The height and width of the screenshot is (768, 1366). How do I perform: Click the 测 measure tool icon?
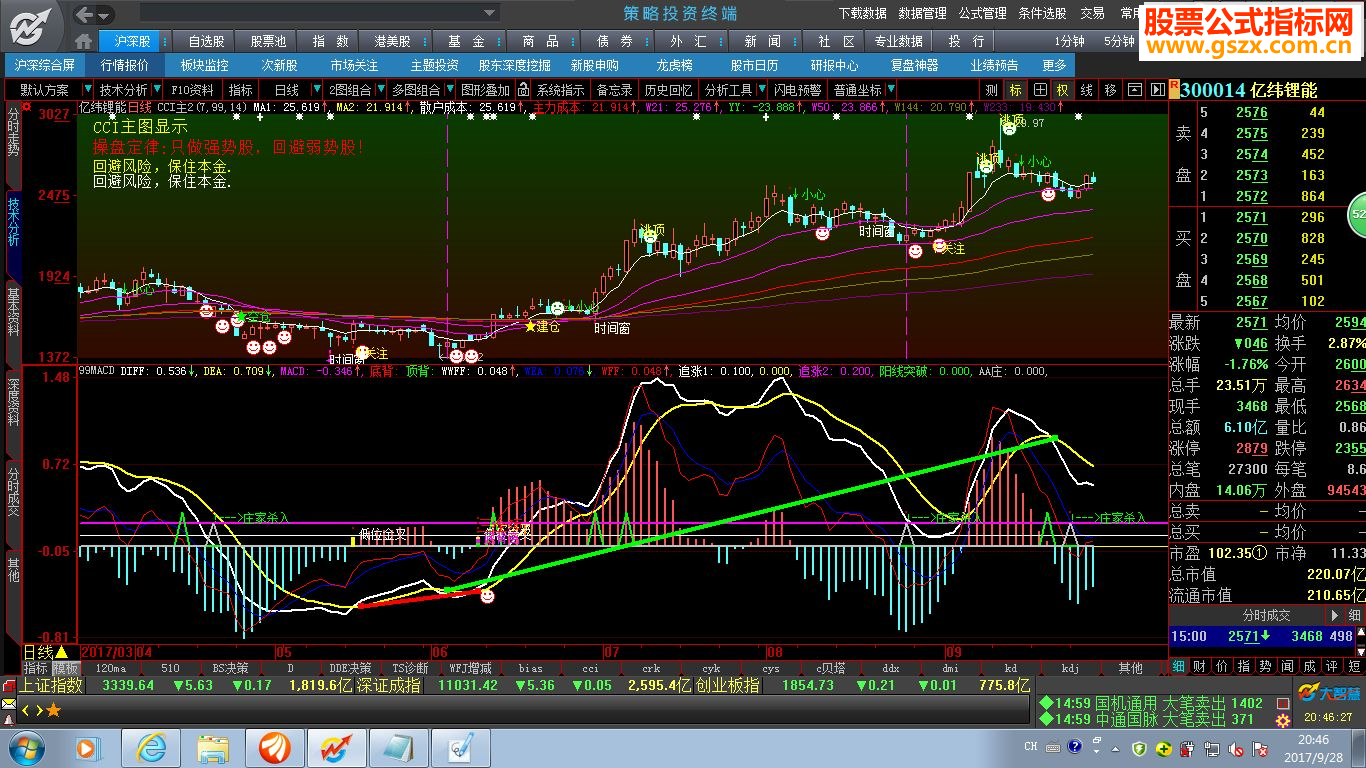tap(991, 90)
